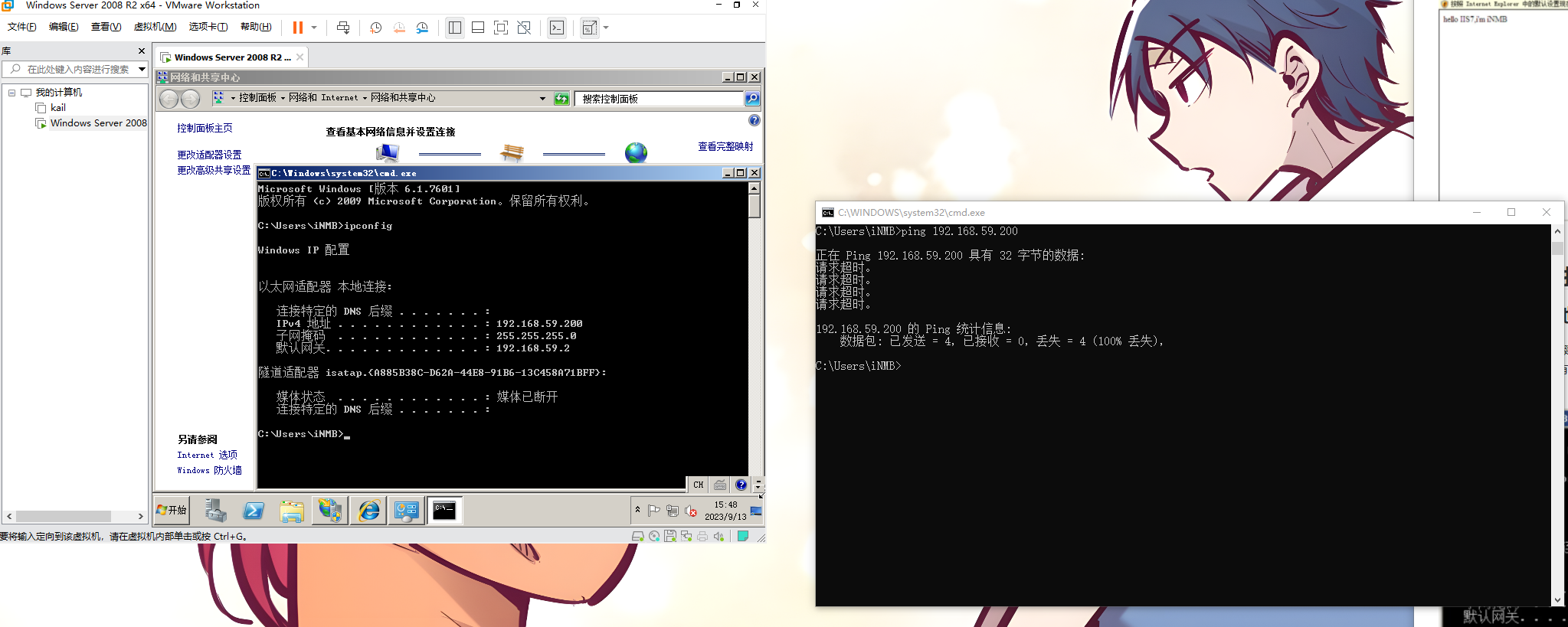Click the muted volume tray icon
The width and height of the screenshot is (1568, 627).
point(691,511)
